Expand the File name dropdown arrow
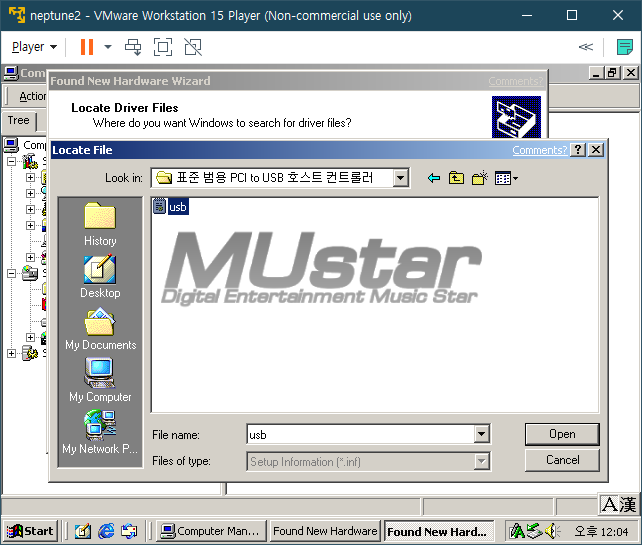This screenshot has width=642, height=545. point(482,434)
